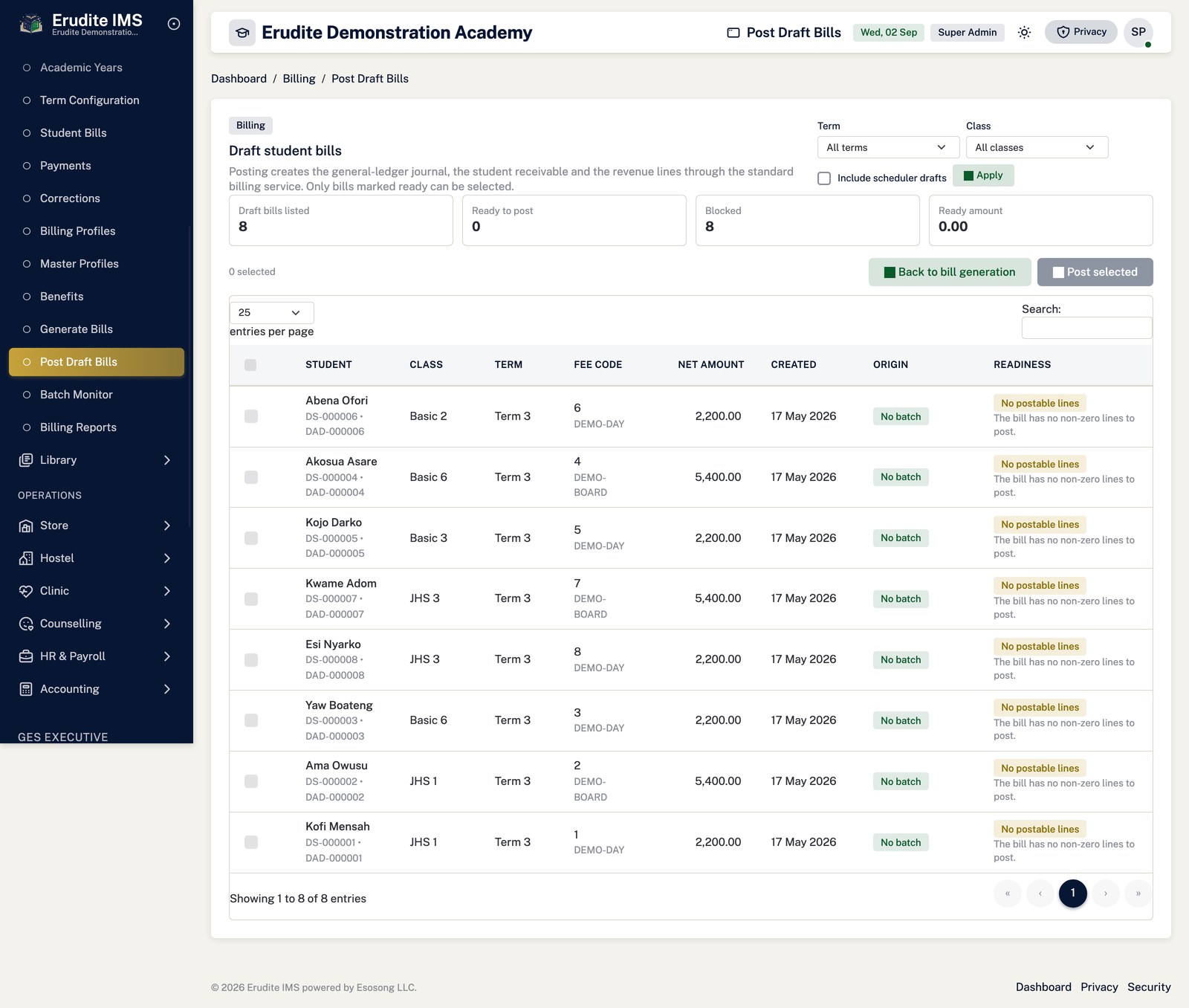
Task: Click the Library sidebar icon
Action: point(26,460)
